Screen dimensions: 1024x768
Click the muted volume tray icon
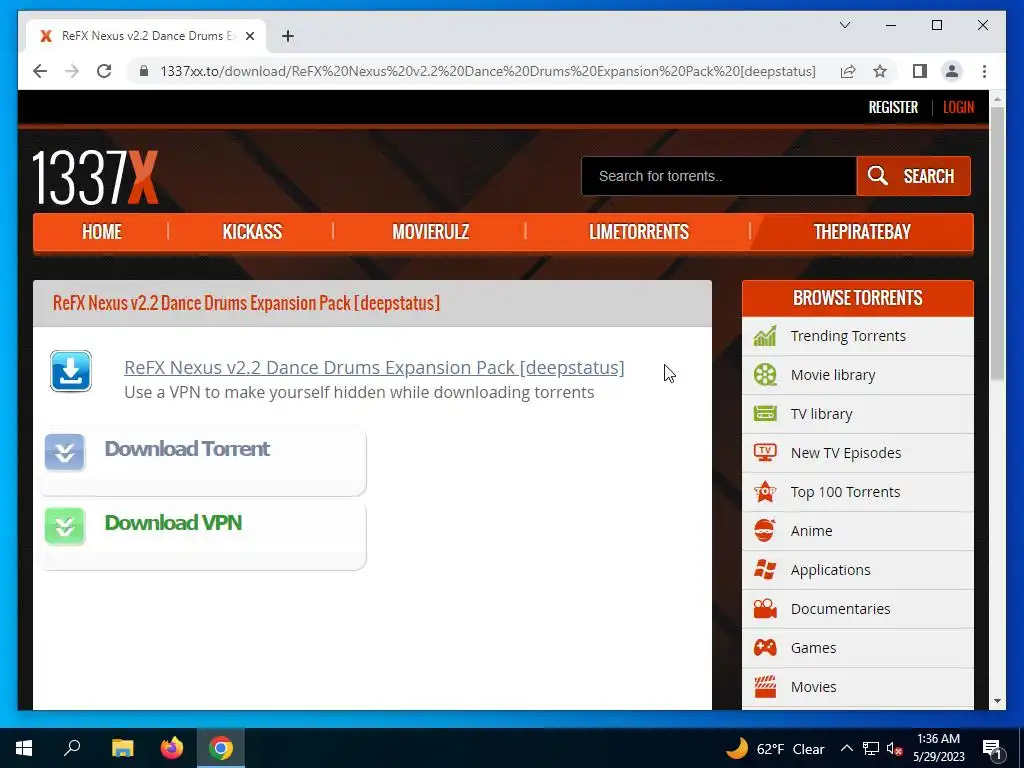(894, 749)
